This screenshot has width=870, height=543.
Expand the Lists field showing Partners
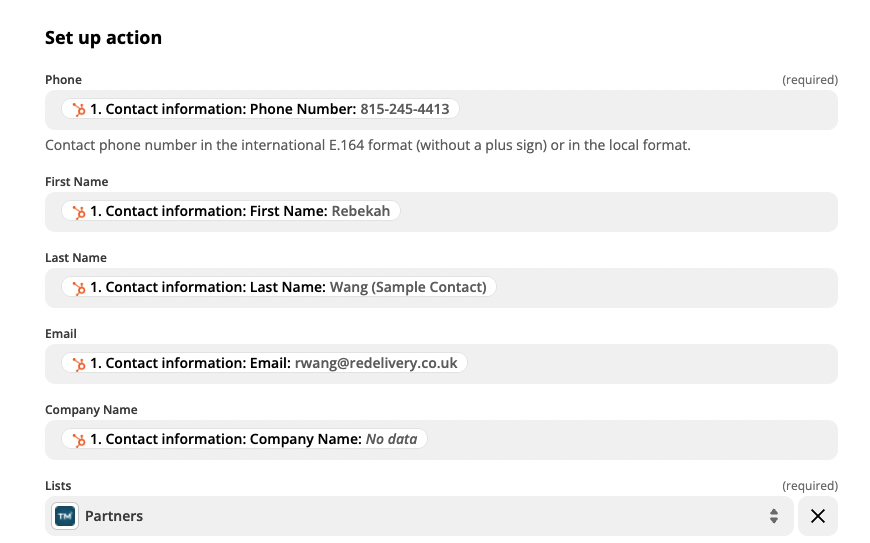(x=419, y=516)
